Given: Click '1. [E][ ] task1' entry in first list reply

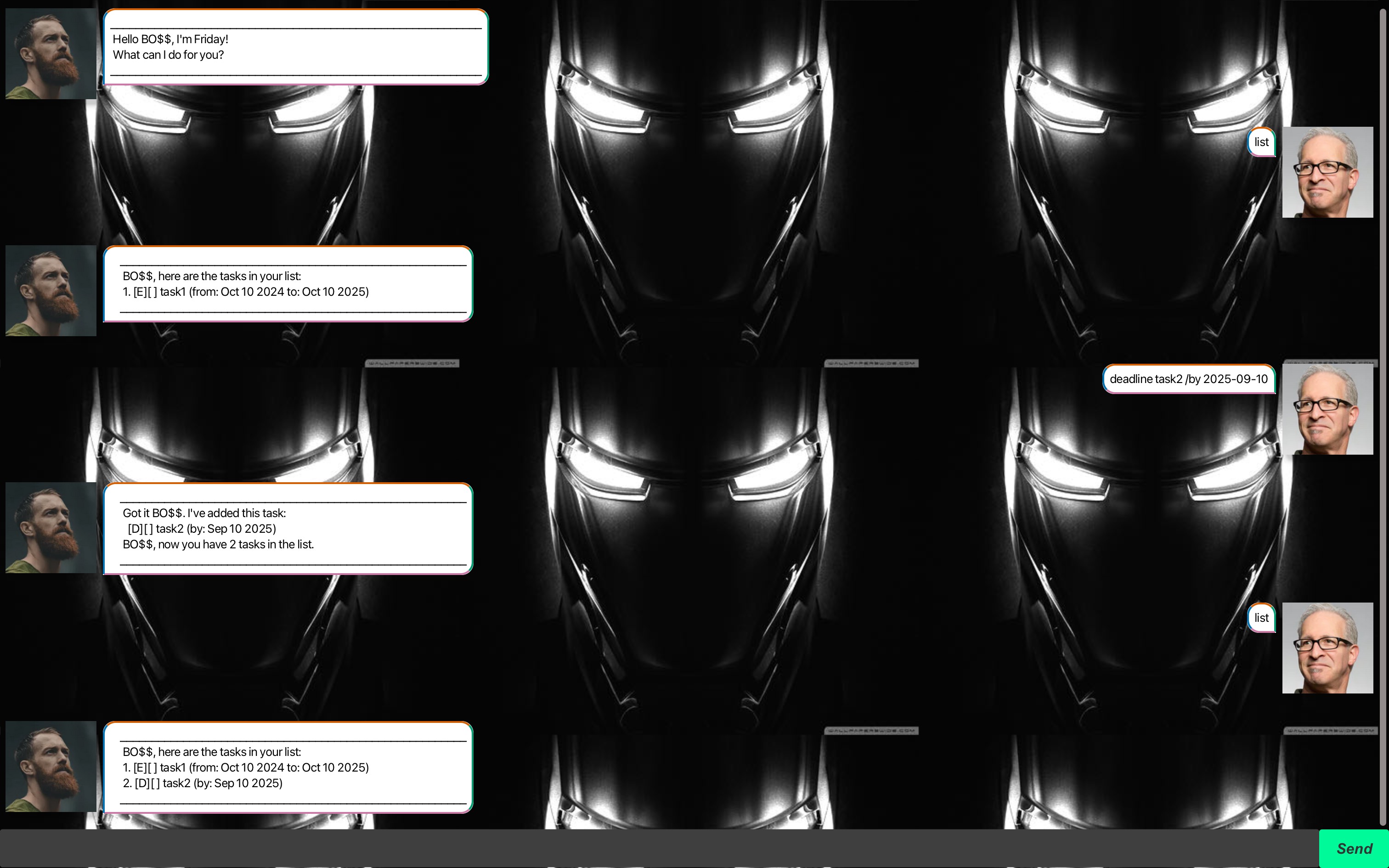Looking at the screenshot, I should (x=246, y=292).
